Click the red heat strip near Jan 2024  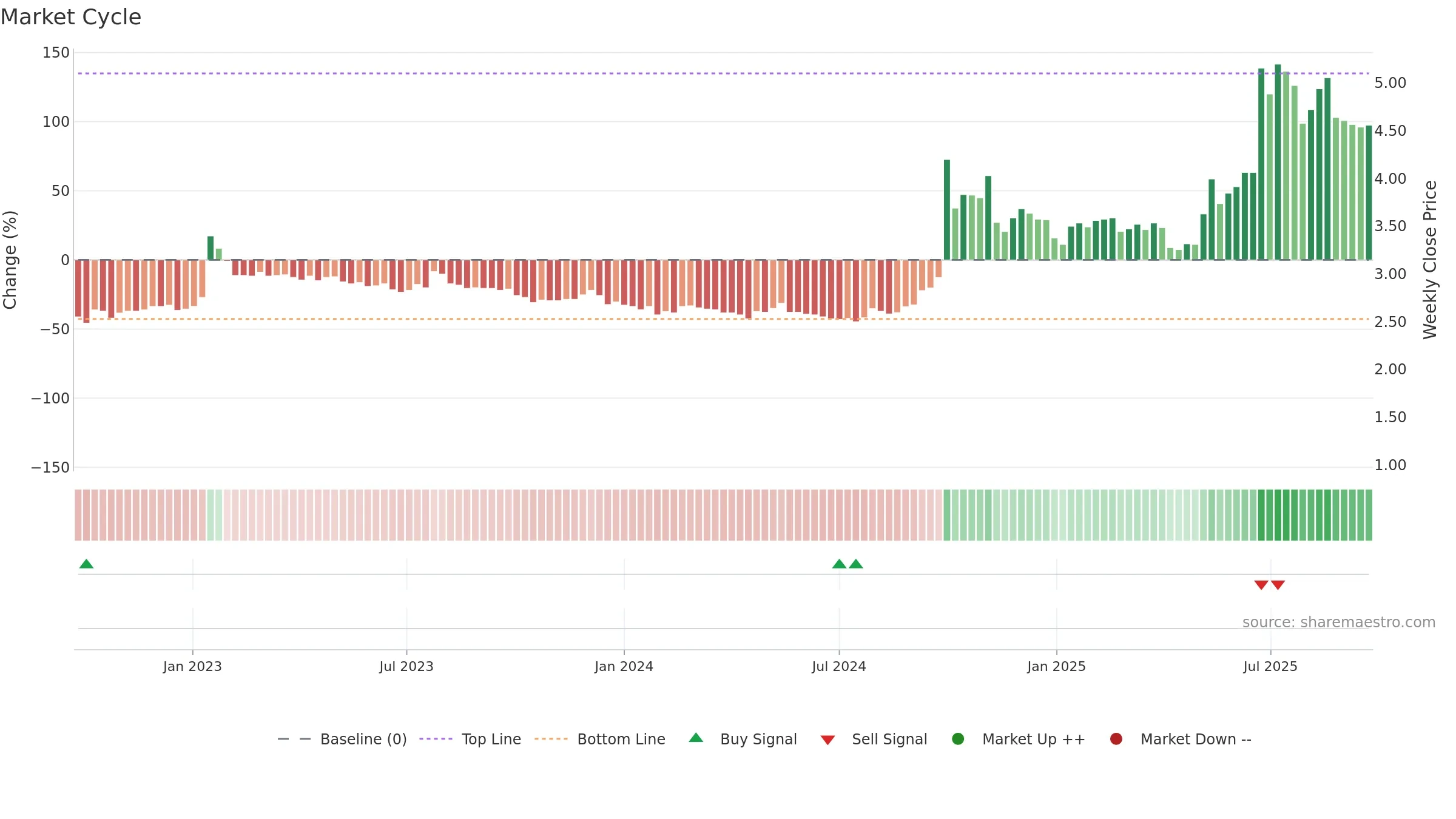click(x=624, y=515)
